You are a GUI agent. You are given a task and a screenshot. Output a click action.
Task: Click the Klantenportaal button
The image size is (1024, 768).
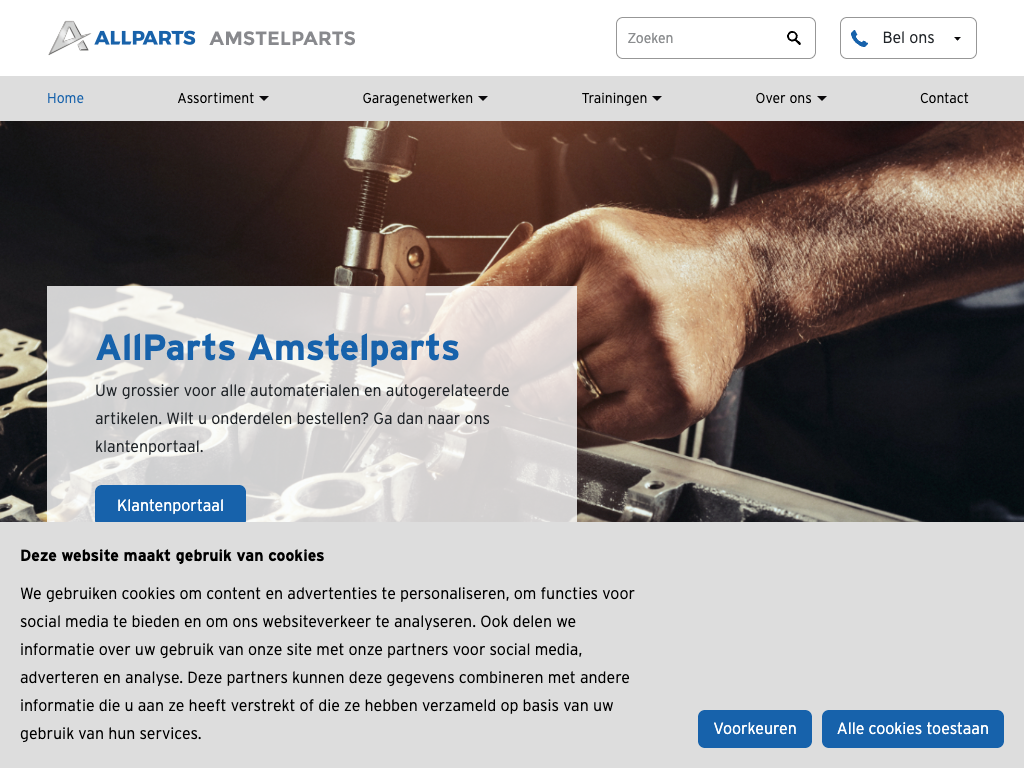point(170,504)
